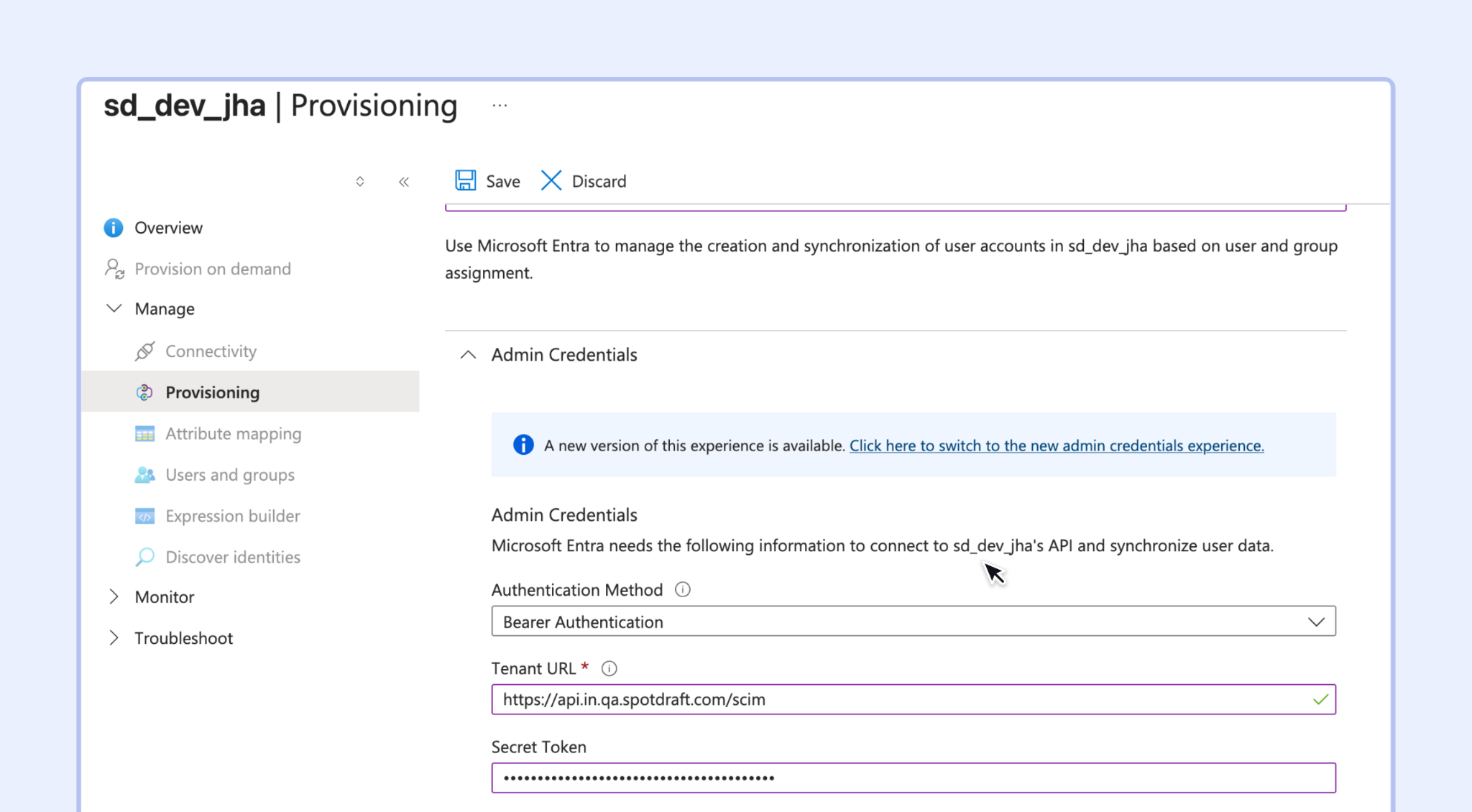This screenshot has width=1472, height=812.
Task: Open the Expression builder
Action: pyautogui.click(x=232, y=516)
